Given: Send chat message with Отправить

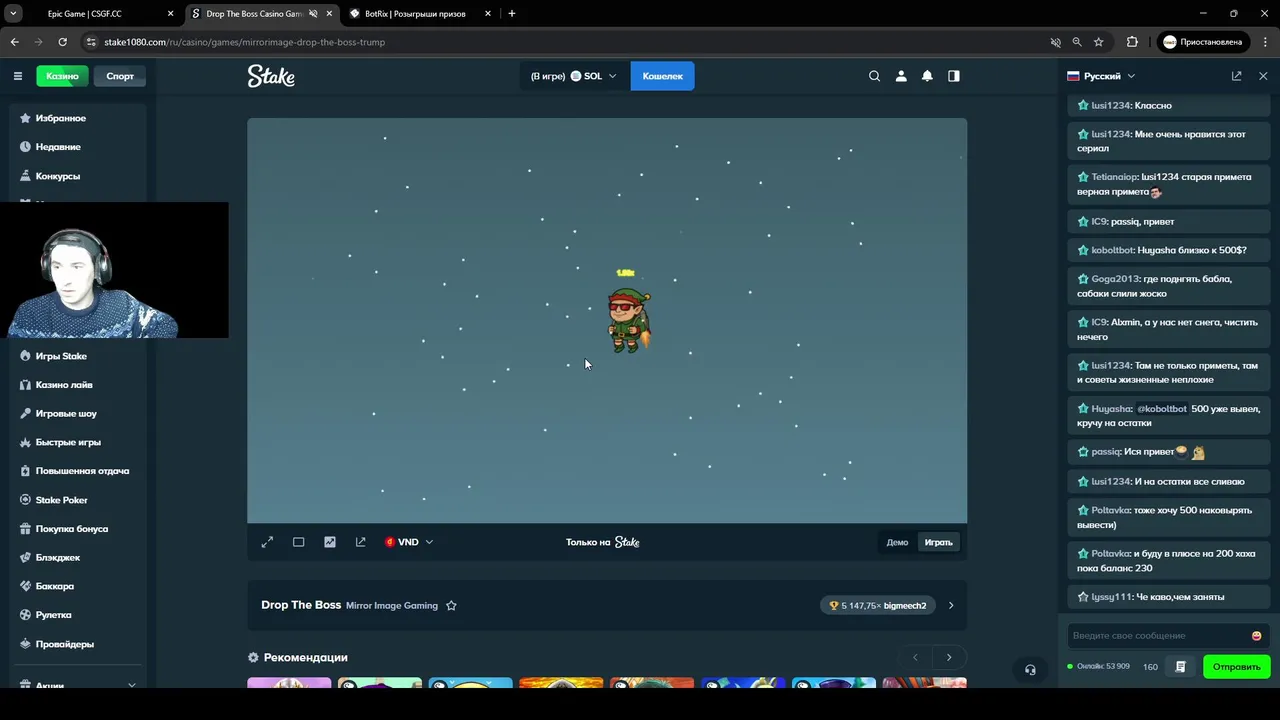Looking at the screenshot, I should (1236, 667).
